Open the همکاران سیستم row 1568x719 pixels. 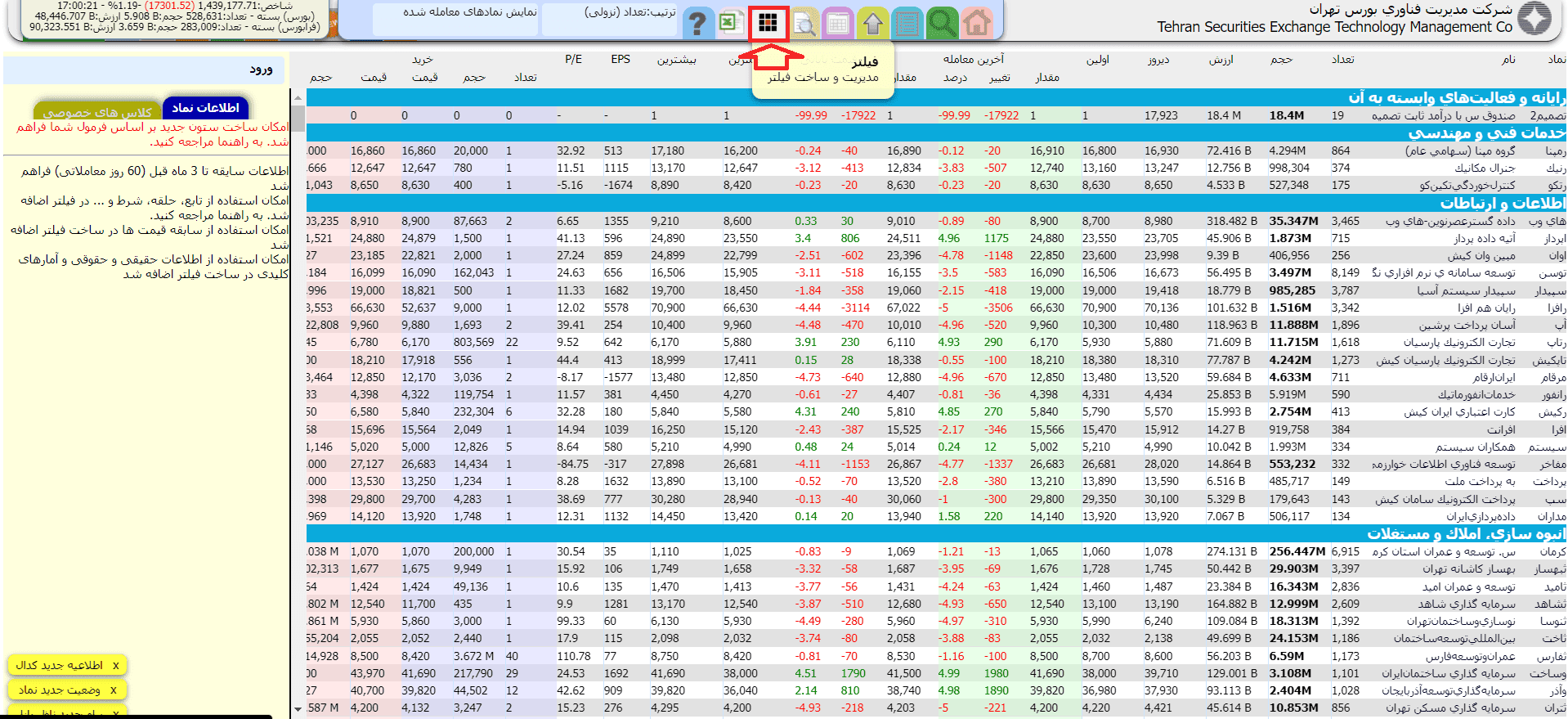[936, 447]
